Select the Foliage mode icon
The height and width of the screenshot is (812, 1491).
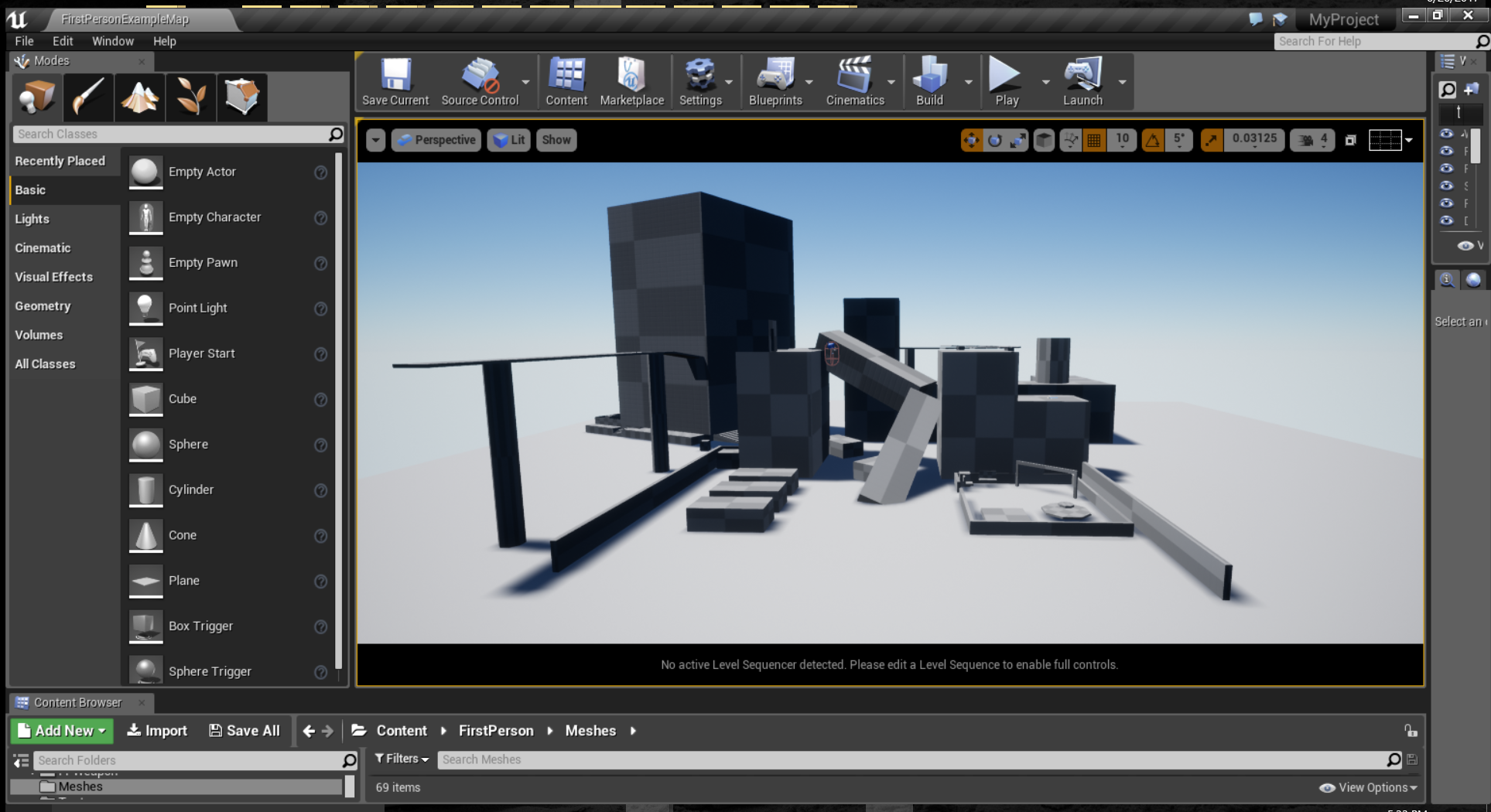[x=190, y=97]
